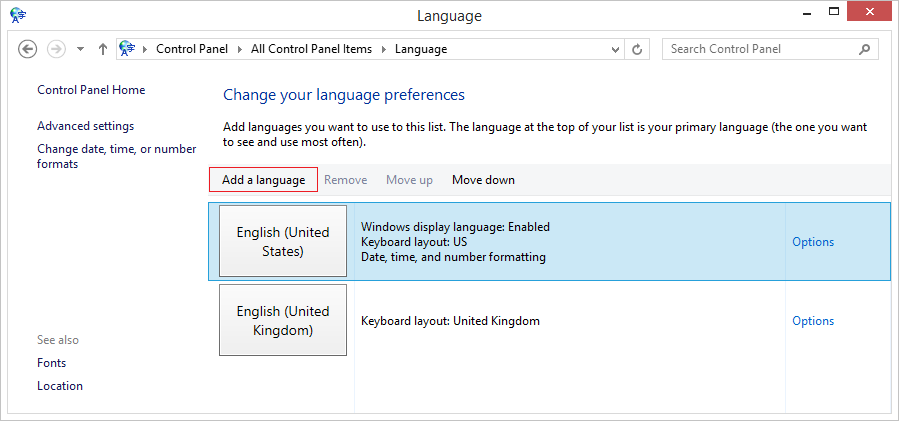Click the Language icon in address bar
The image size is (899, 421).
click(x=127, y=49)
